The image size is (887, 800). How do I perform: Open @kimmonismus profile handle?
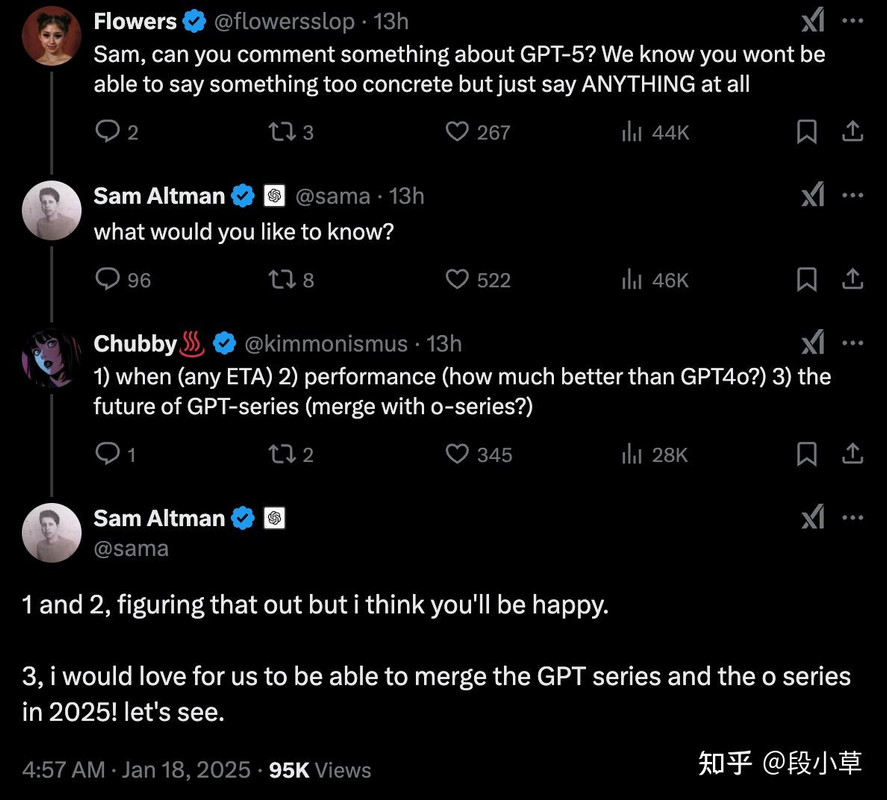pyautogui.click(x=326, y=344)
